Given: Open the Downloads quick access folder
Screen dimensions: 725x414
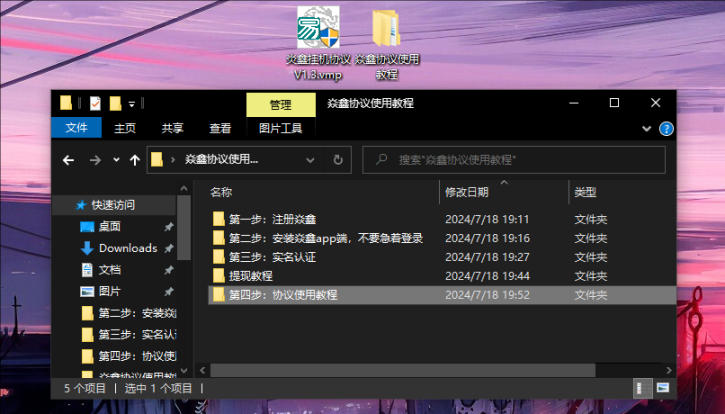Looking at the screenshot, I should point(127,248).
